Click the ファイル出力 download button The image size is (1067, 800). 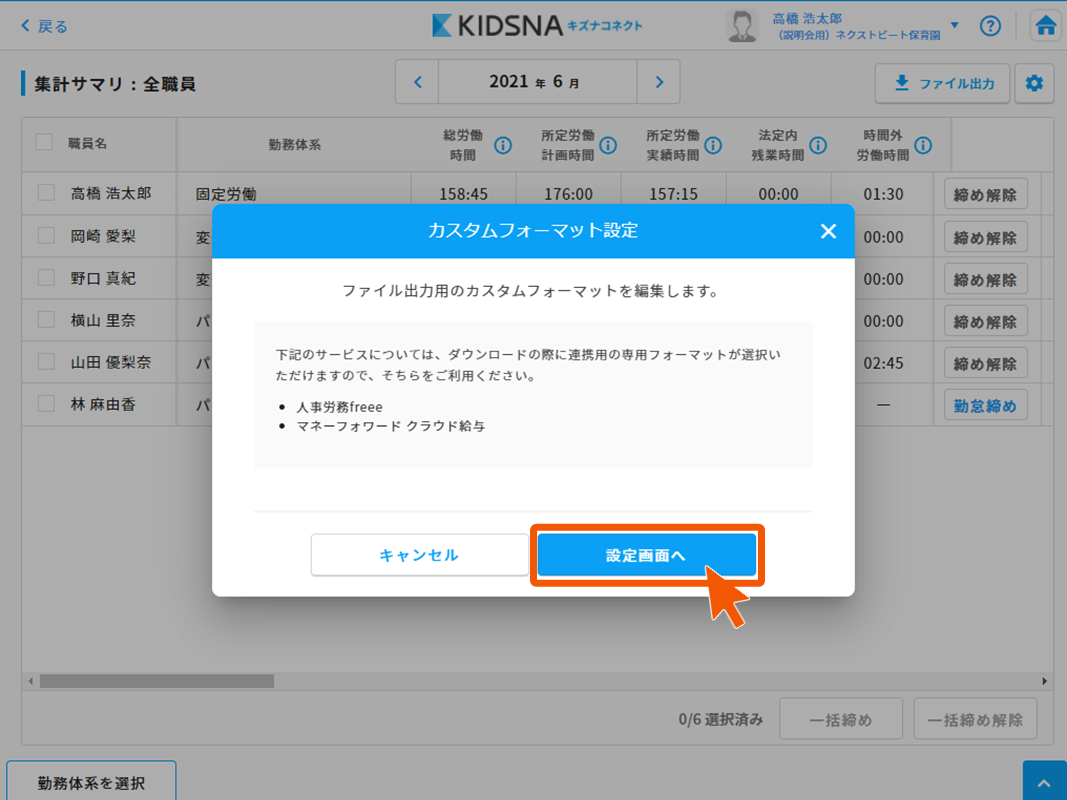click(x=943, y=84)
